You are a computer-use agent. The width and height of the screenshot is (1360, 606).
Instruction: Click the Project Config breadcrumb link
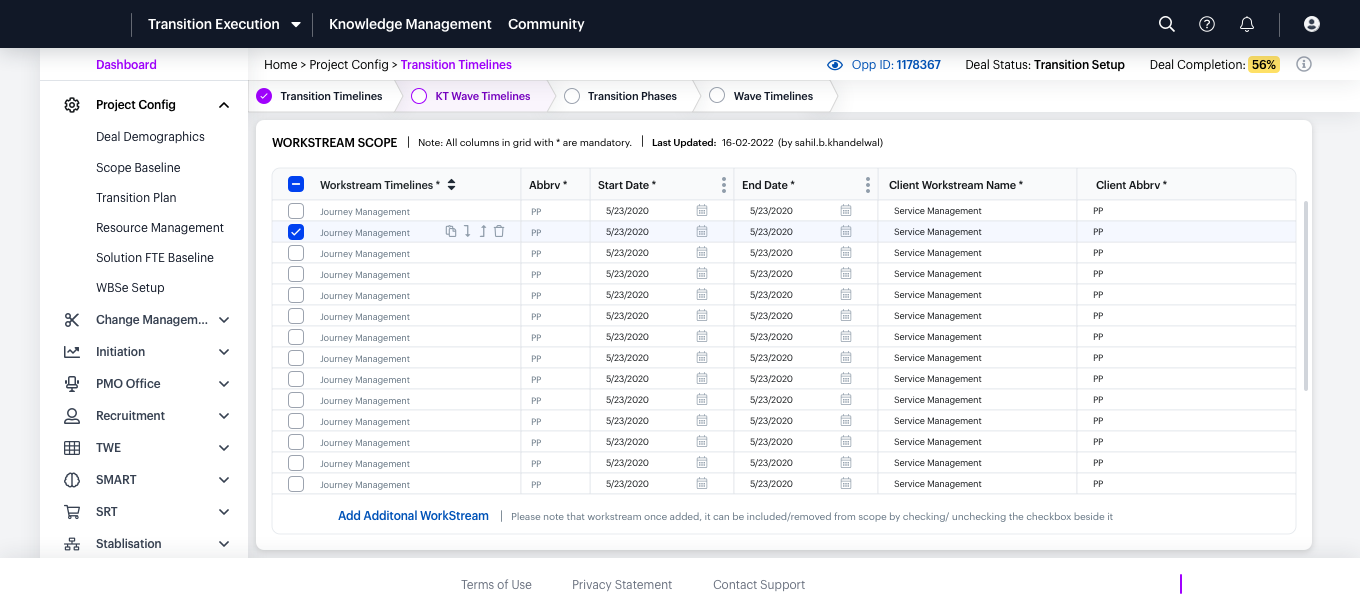[349, 65]
